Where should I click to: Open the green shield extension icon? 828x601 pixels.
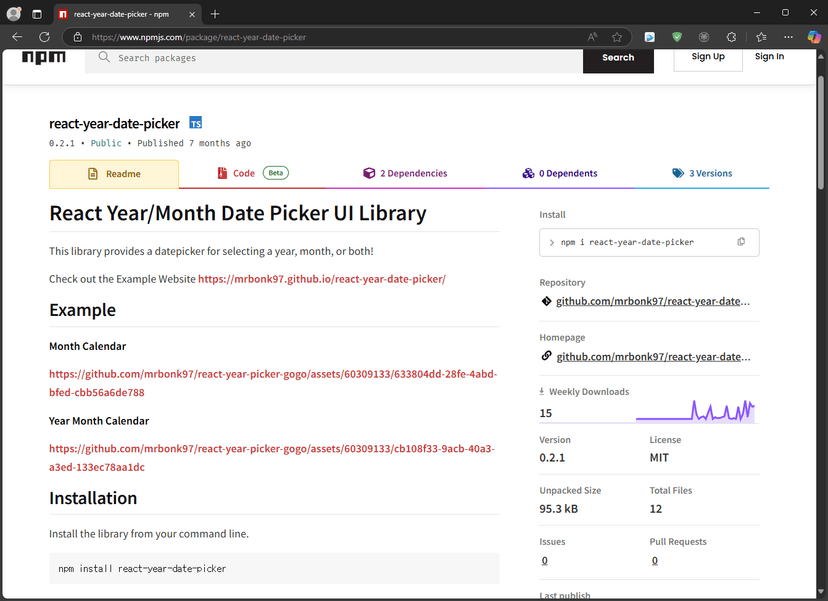tap(677, 37)
